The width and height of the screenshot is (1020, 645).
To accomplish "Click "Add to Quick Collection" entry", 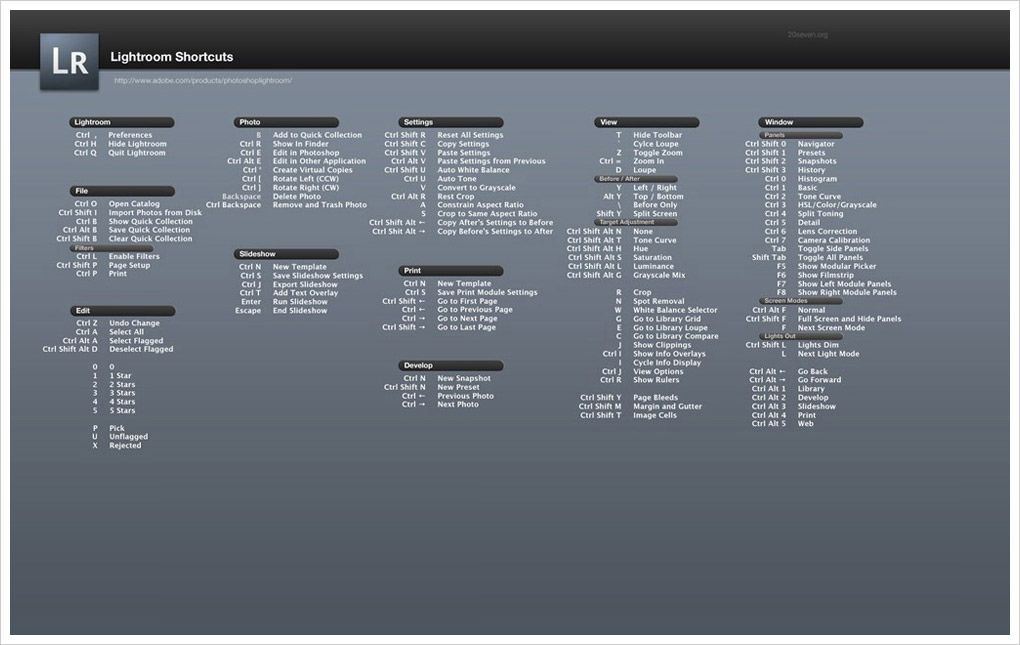I will click(317, 135).
